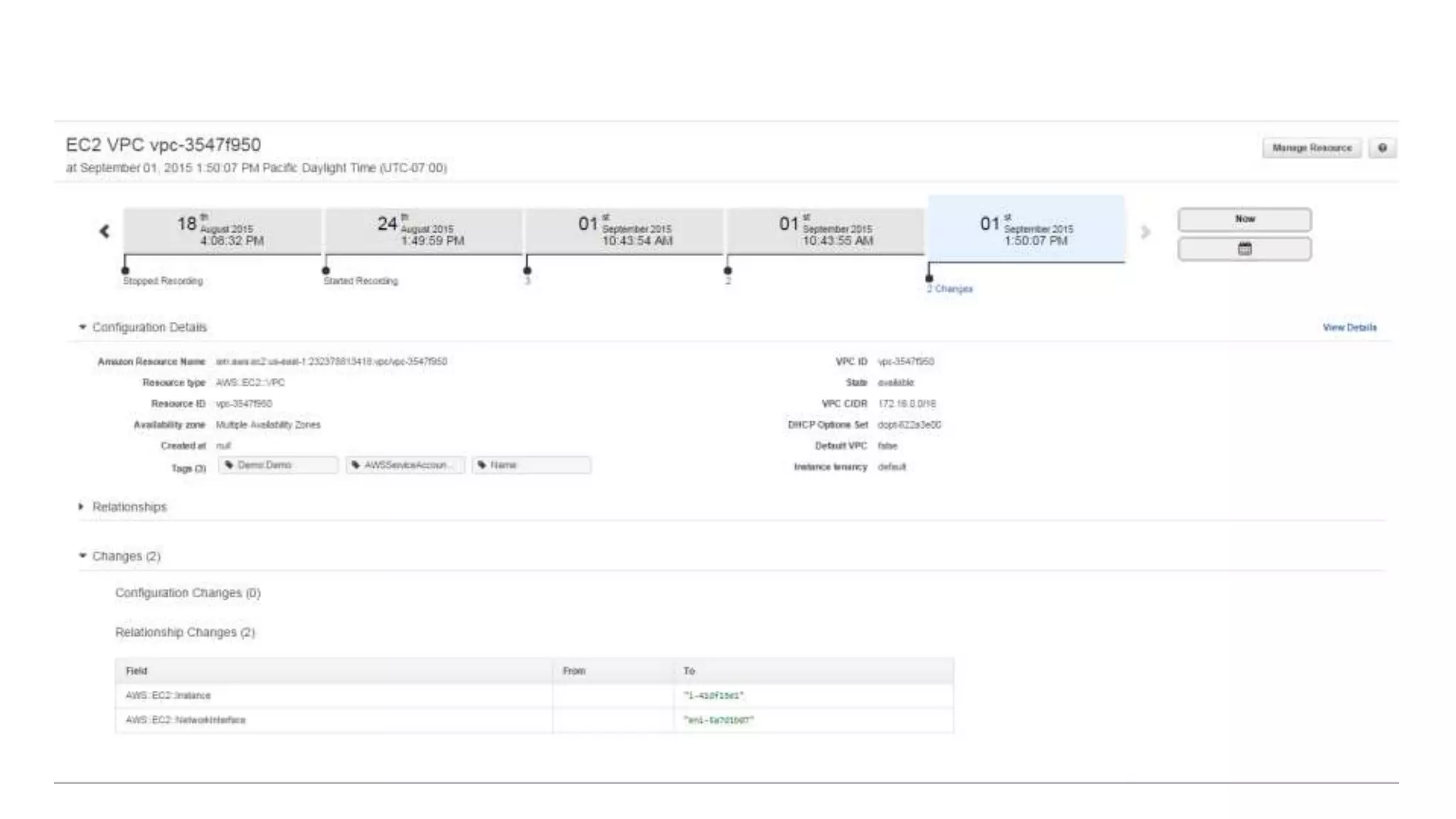The image size is (1456, 819).
Task: Click the Started Recording timeline dot
Action: (x=326, y=270)
